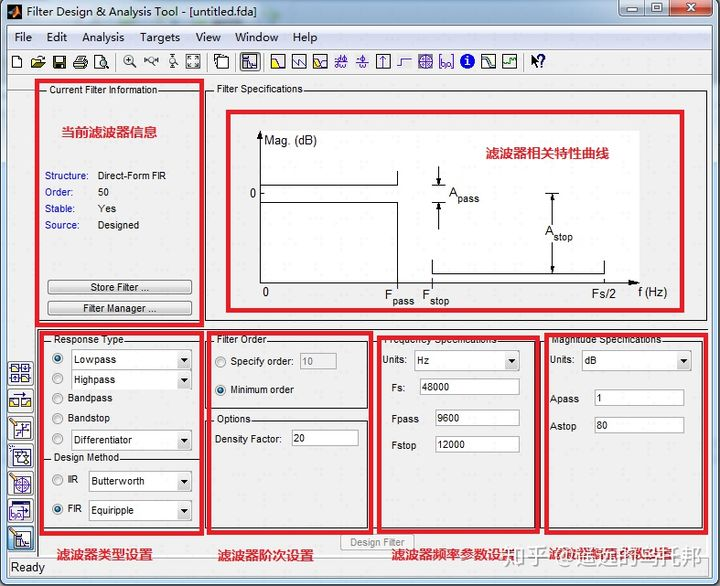Open the View menu
The width and height of the screenshot is (720, 586).
pos(208,37)
